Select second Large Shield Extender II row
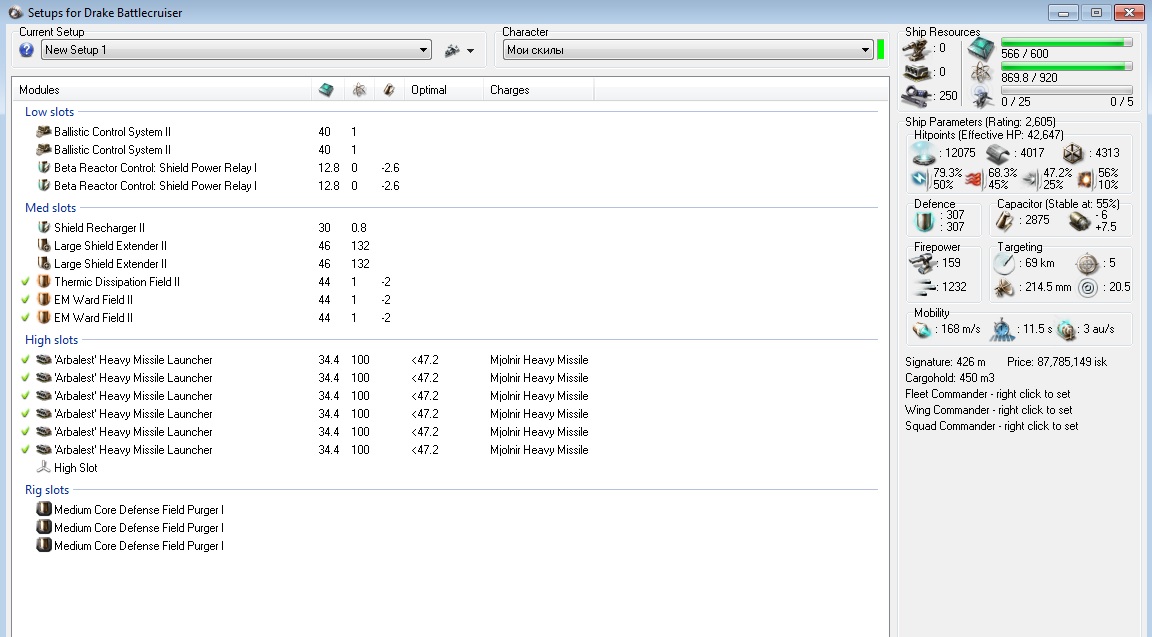 click(110, 264)
